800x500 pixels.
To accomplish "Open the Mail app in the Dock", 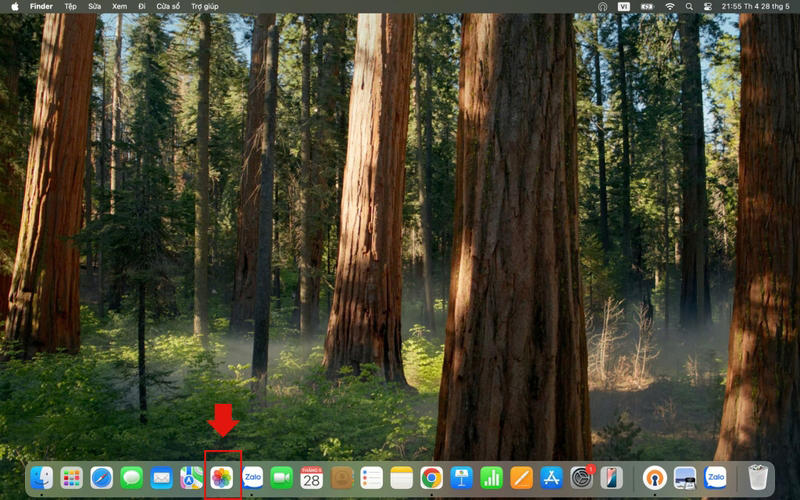I will click(162, 478).
